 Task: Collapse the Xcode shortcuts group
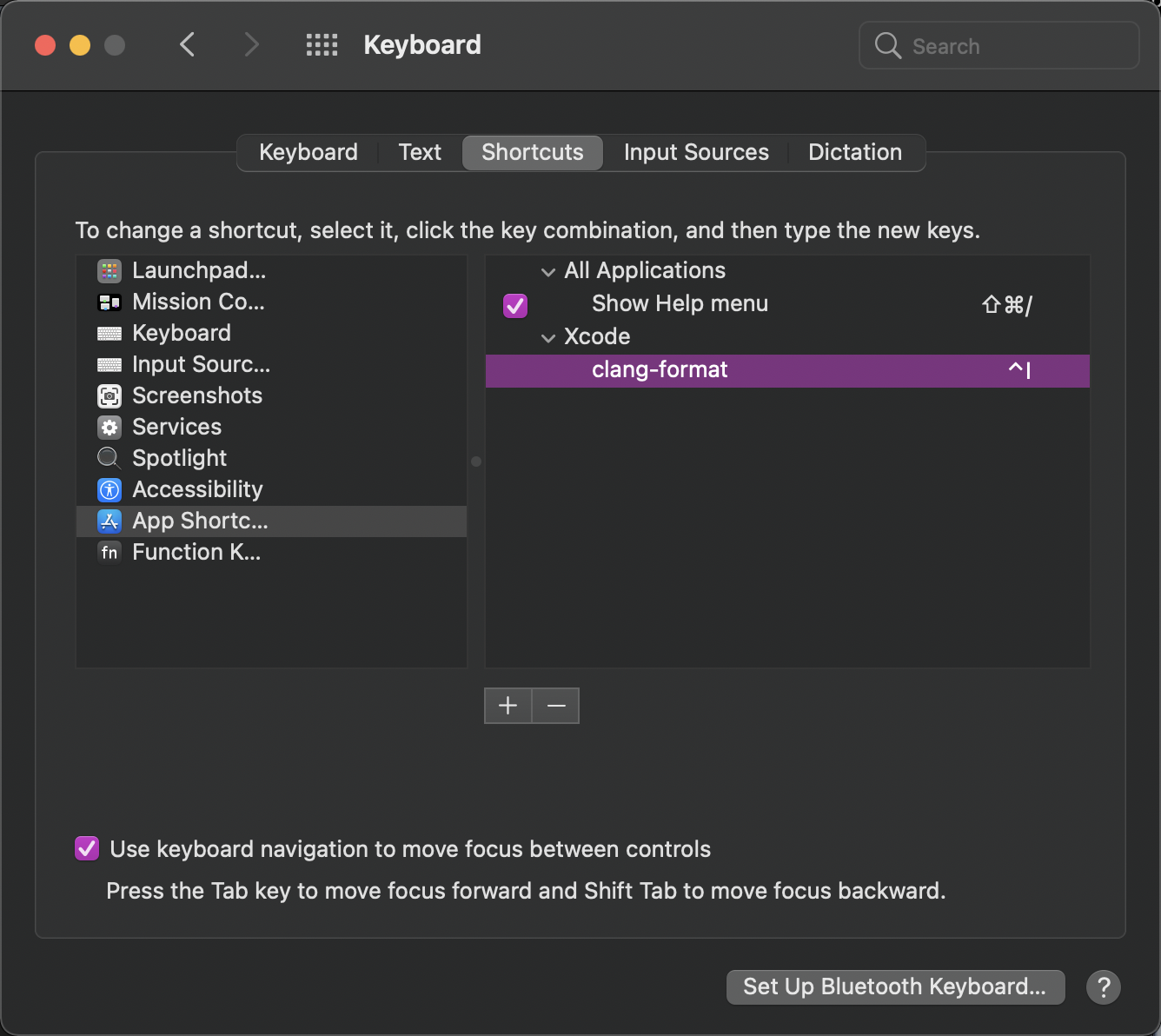click(548, 338)
